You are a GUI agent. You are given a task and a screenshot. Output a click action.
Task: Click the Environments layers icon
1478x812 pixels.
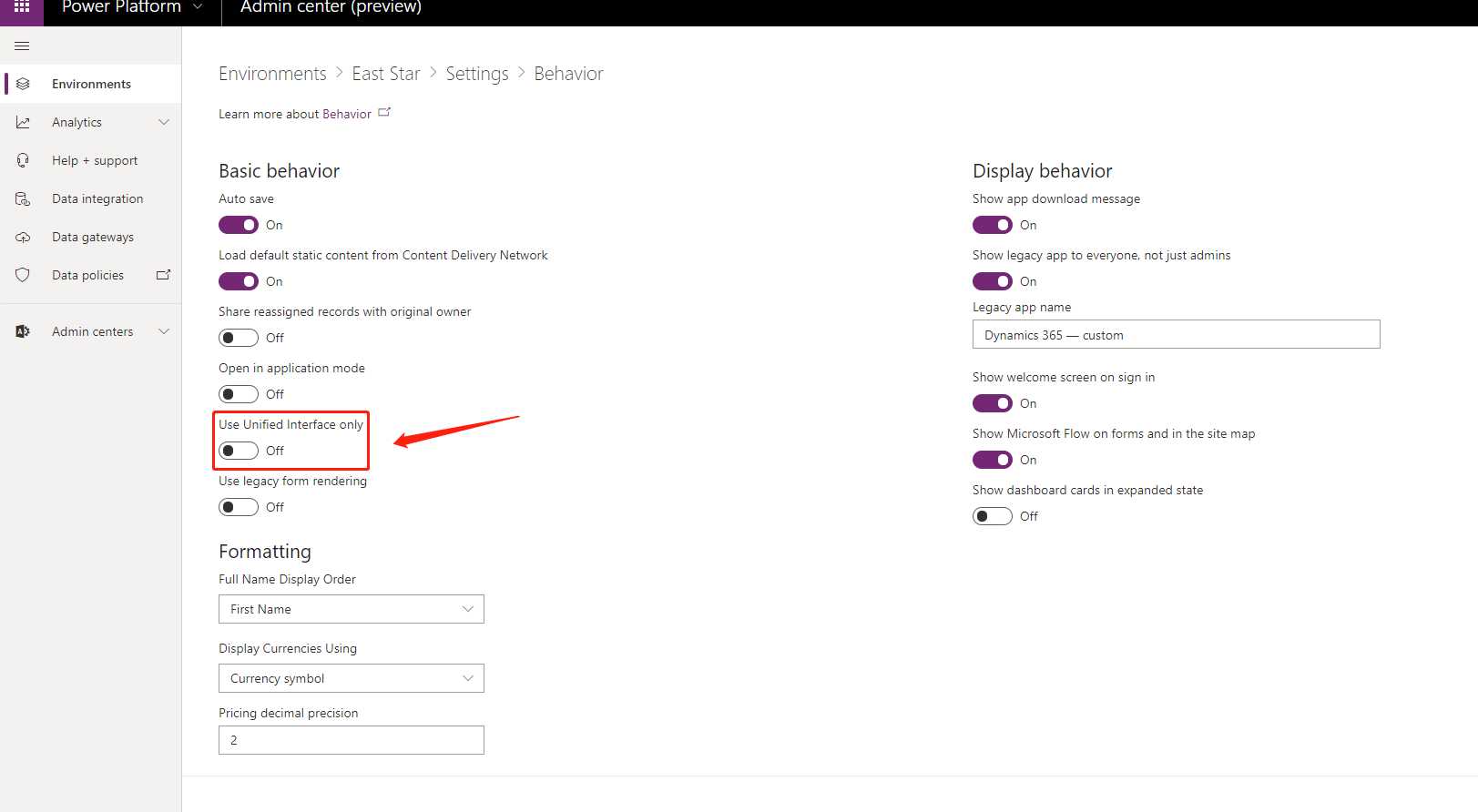[23, 84]
